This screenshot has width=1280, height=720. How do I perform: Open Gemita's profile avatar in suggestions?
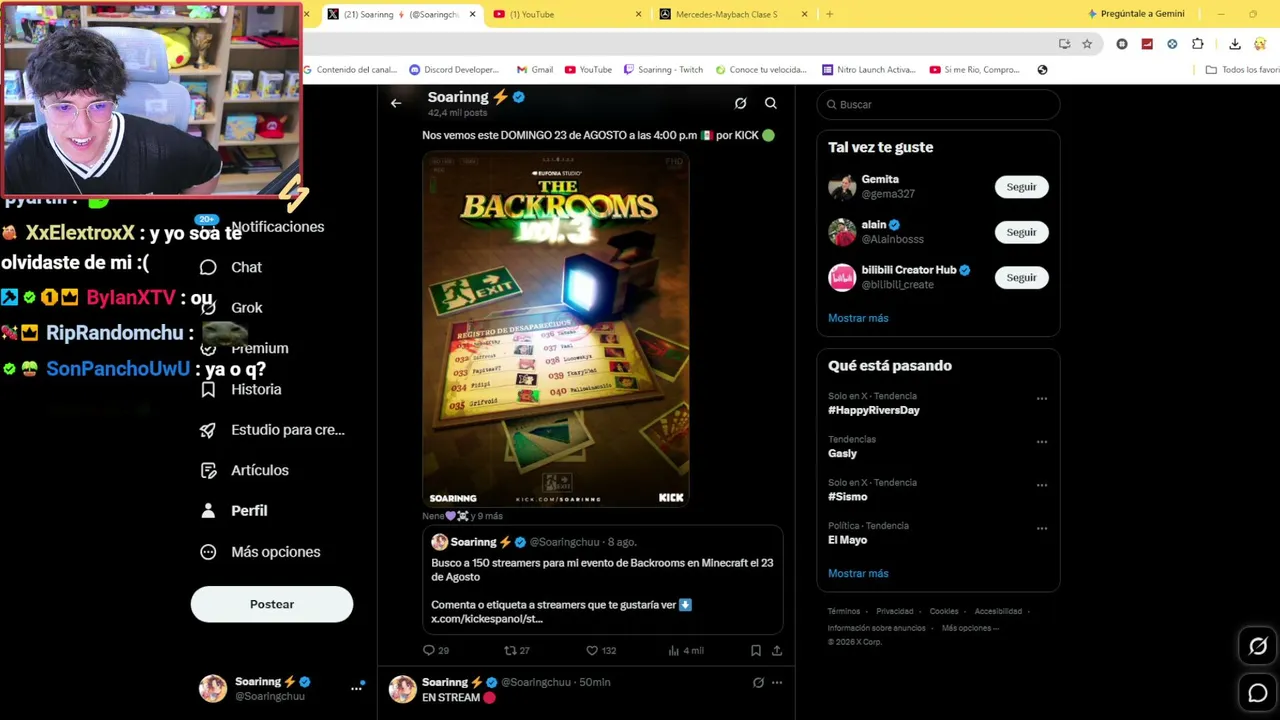[842, 187]
